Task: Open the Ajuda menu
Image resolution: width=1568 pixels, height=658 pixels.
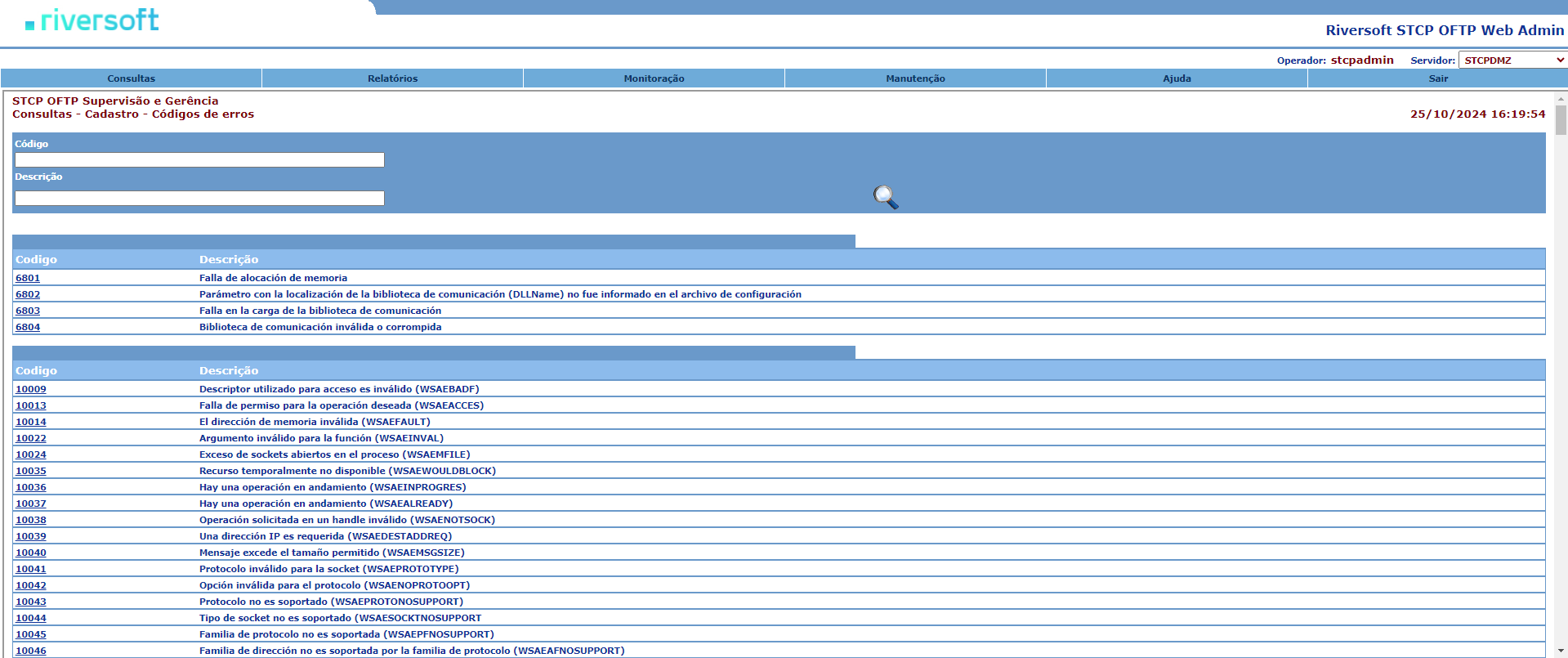Action: [x=1177, y=78]
